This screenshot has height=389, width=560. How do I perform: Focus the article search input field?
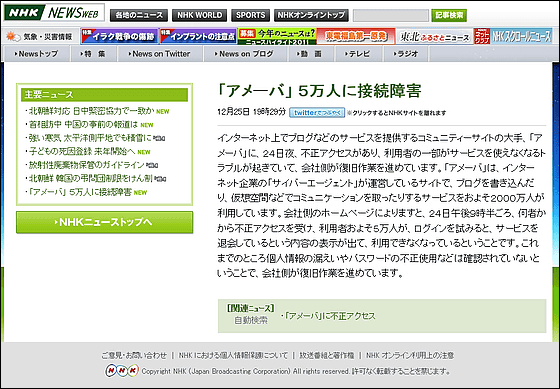391,16
